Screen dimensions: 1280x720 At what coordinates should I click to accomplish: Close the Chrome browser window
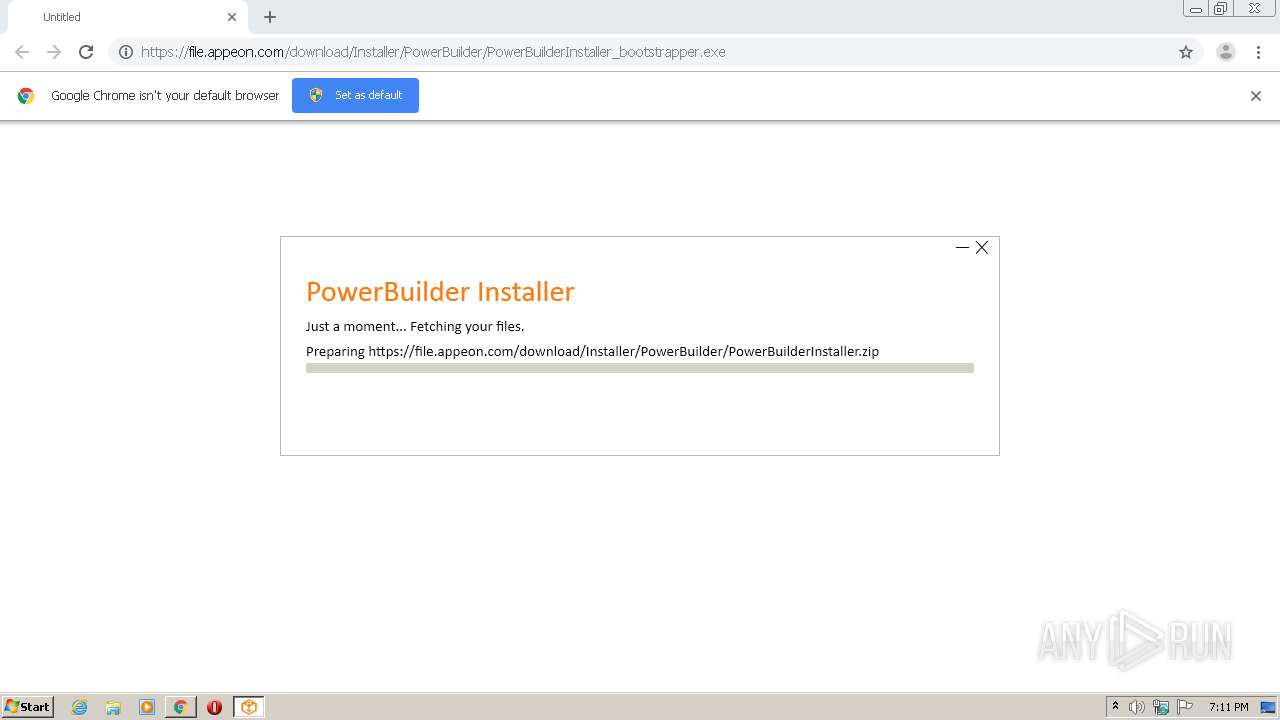coord(1254,9)
